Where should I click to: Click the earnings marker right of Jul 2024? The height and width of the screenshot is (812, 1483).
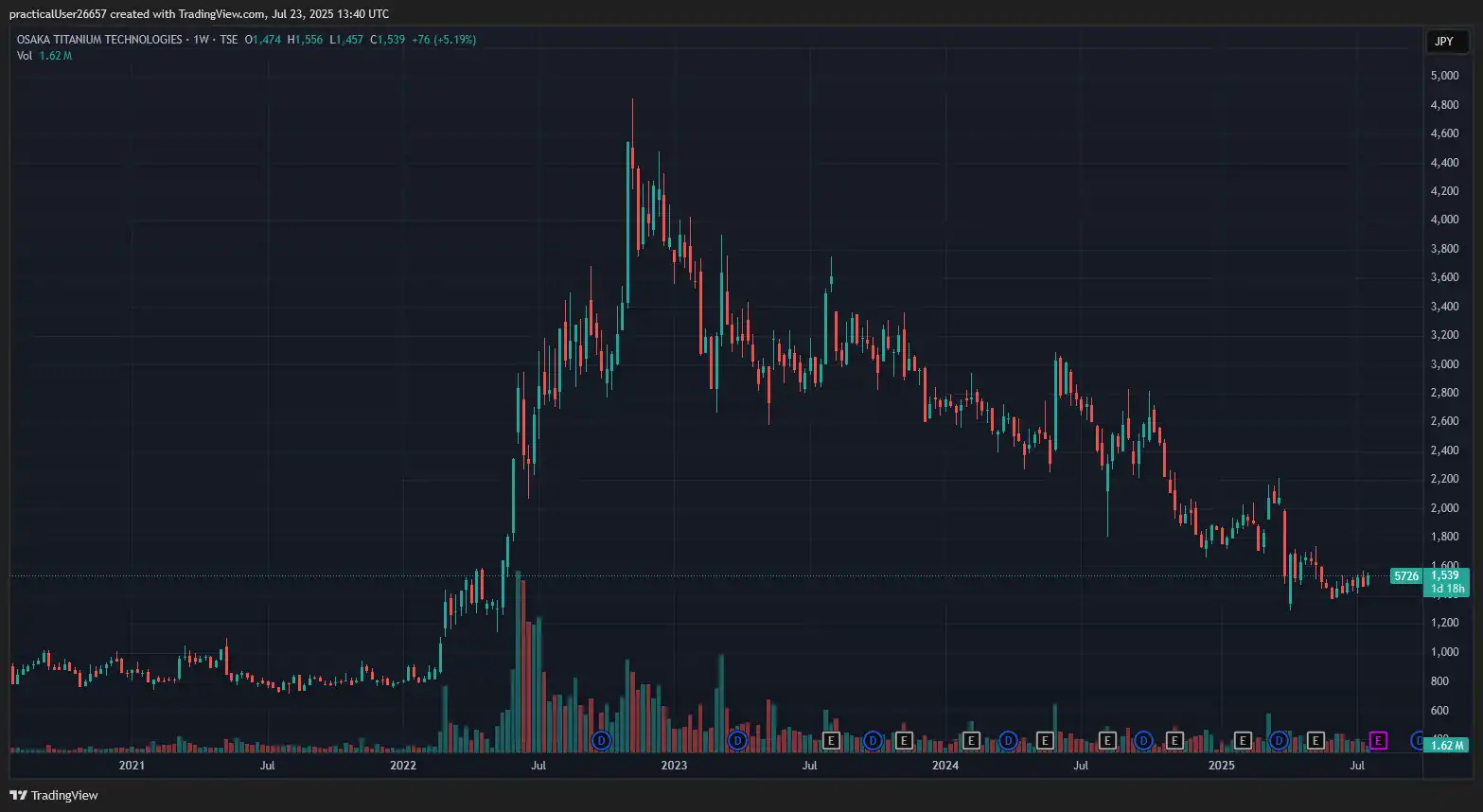(1107, 740)
